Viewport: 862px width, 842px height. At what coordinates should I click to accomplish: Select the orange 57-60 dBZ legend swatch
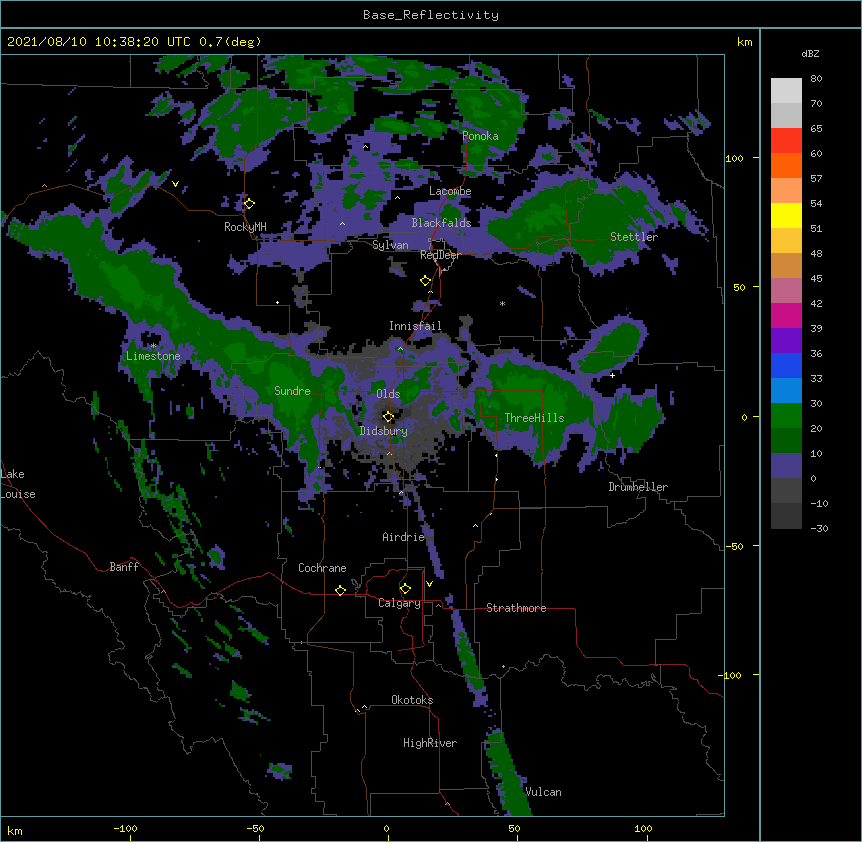click(786, 165)
